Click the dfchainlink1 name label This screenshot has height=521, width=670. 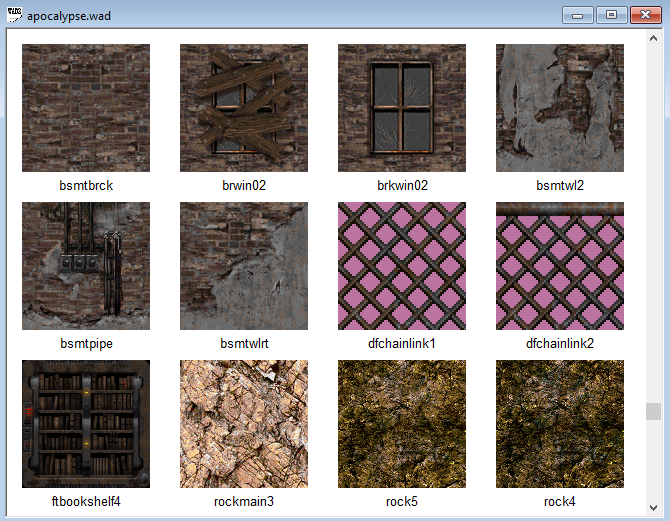(402, 343)
